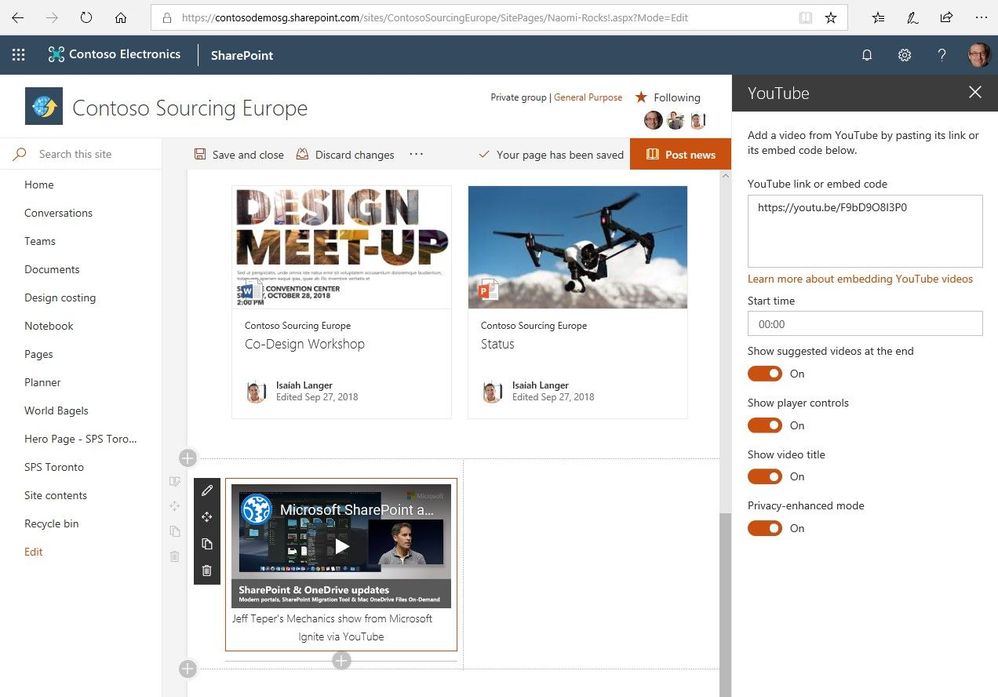Toggle Show suggested videos at the end
This screenshot has height=697, width=998.
(x=764, y=374)
